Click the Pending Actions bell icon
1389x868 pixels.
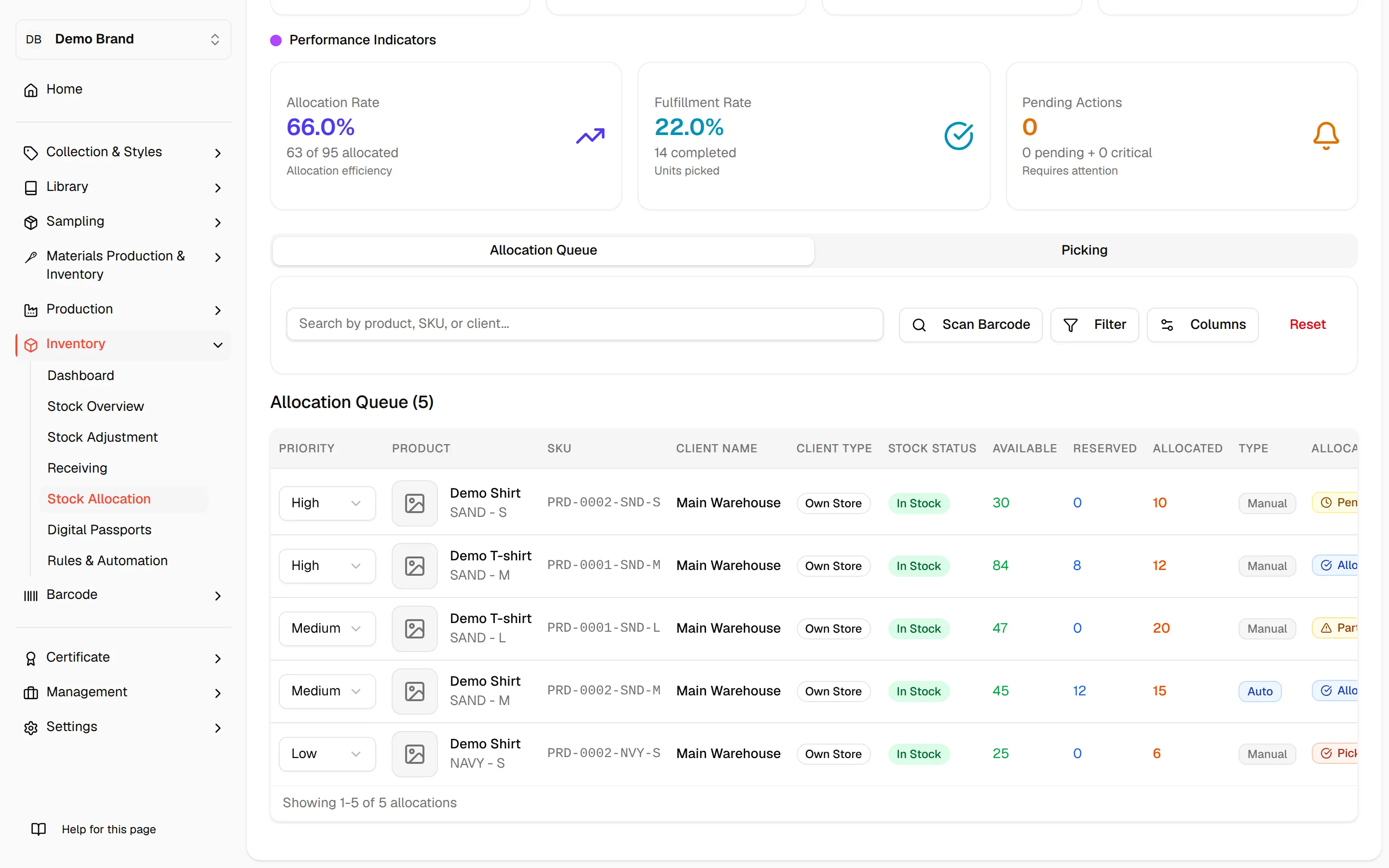[1326, 136]
